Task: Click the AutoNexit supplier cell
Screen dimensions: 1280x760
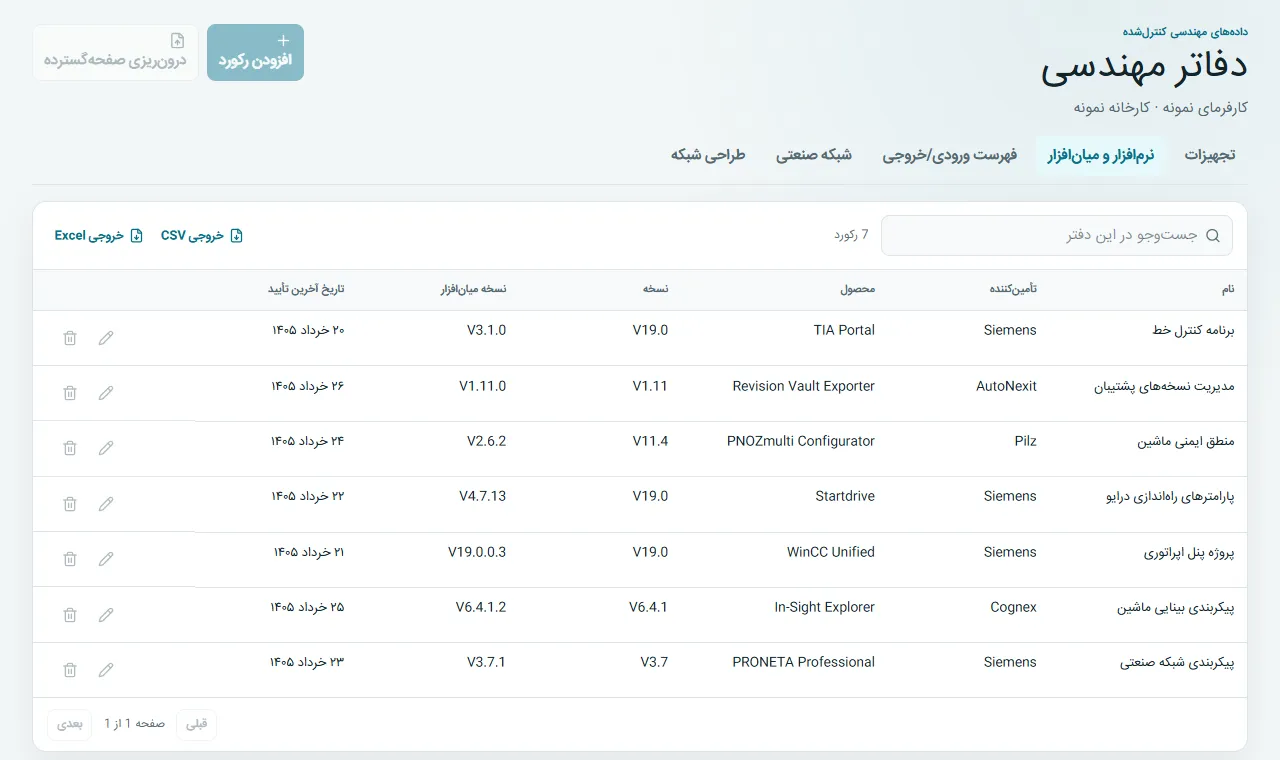Action: pyautogui.click(x=1006, y=386)
